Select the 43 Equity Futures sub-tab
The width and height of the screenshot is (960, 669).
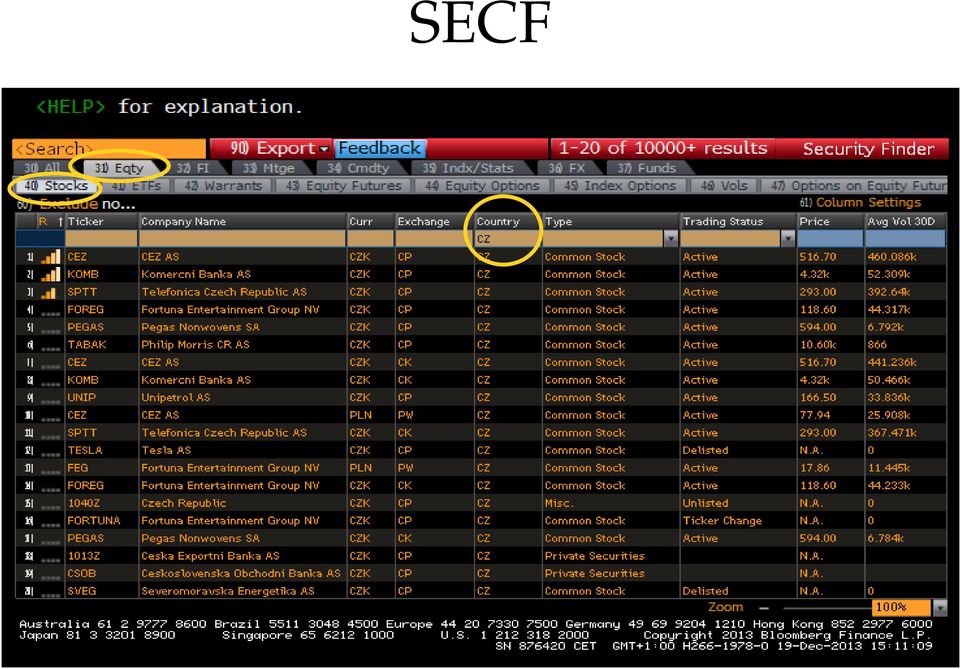click(343, 185)
